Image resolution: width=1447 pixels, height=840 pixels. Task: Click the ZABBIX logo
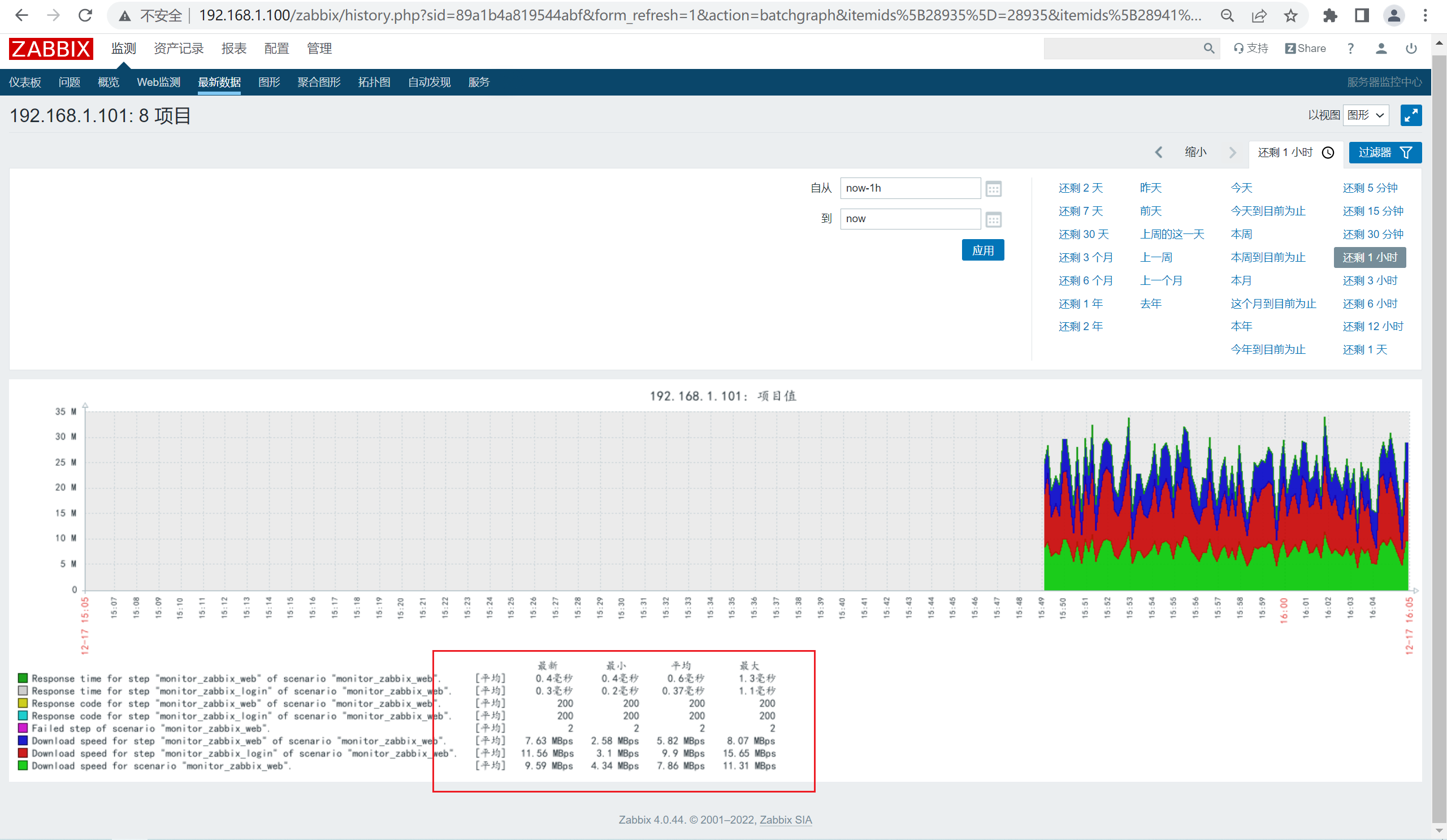(51, 49)
